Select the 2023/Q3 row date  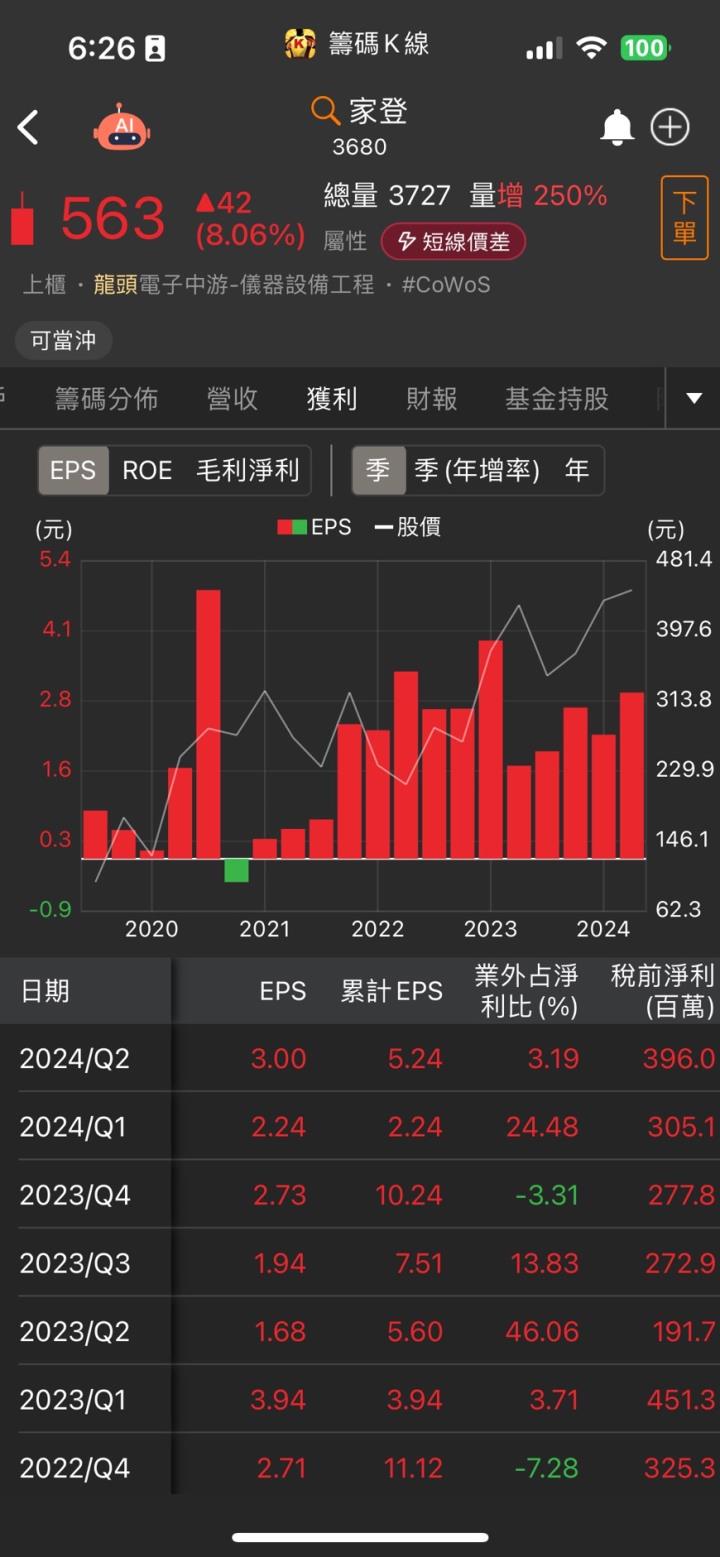75,1263
